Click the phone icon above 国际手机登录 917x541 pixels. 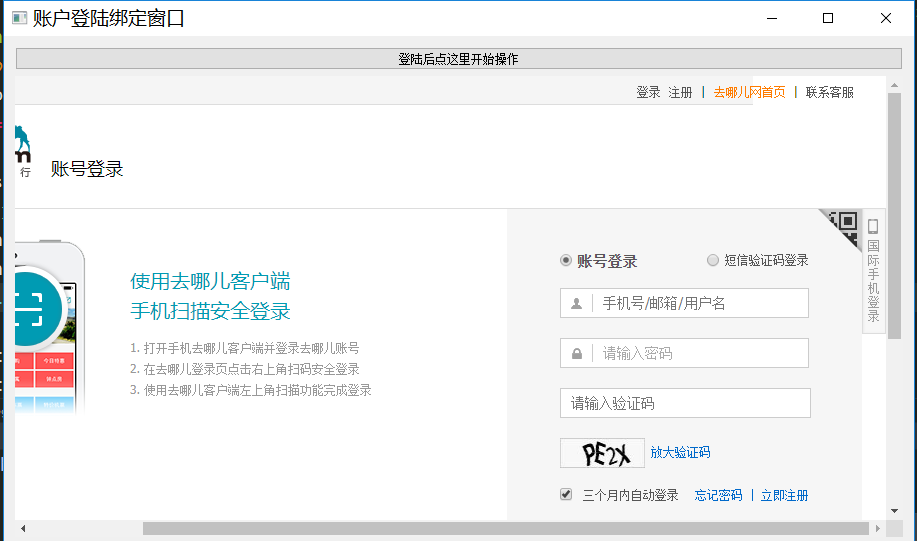tap(873, 226)
